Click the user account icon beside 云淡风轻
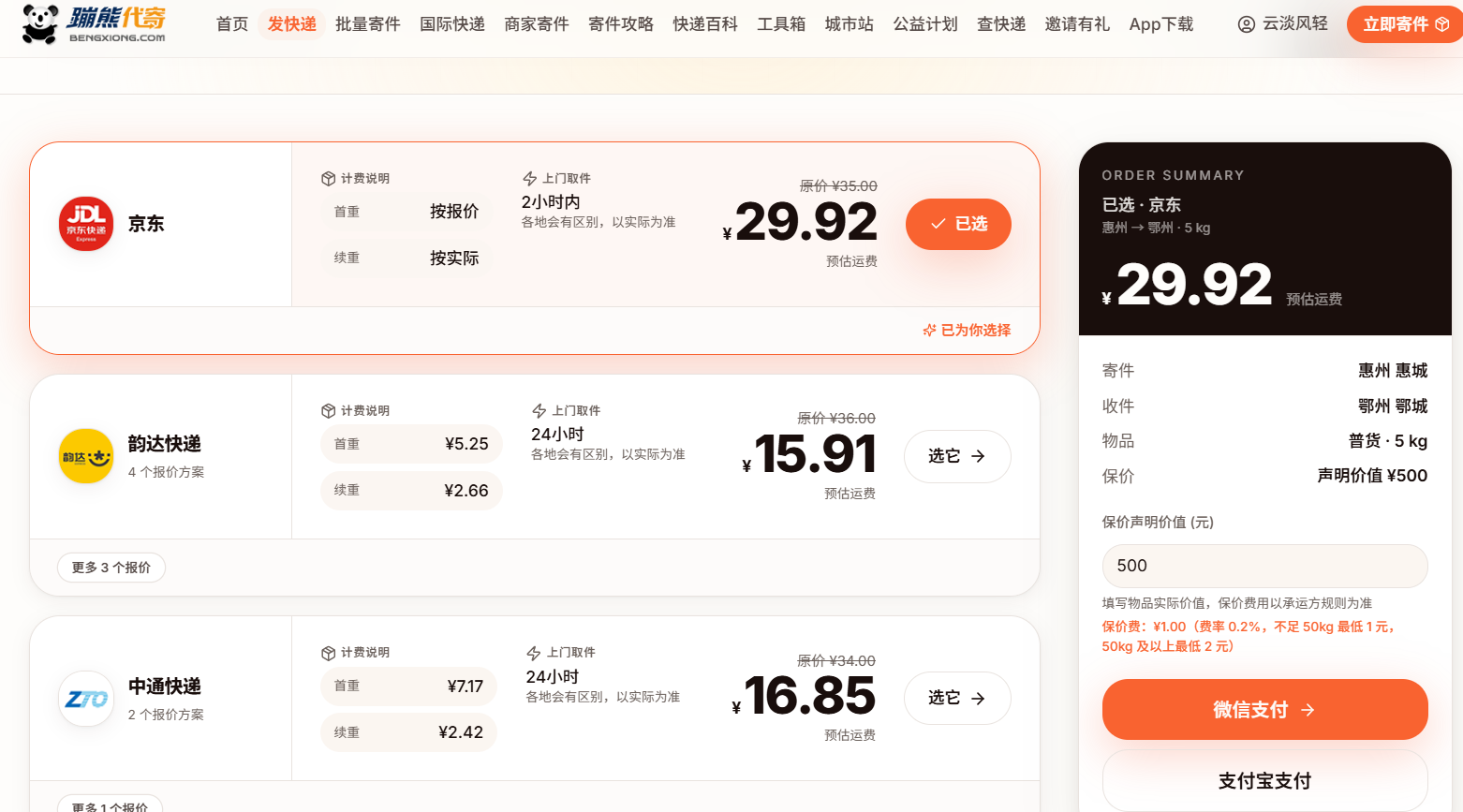1463x812 pixels. point(1246,24)
